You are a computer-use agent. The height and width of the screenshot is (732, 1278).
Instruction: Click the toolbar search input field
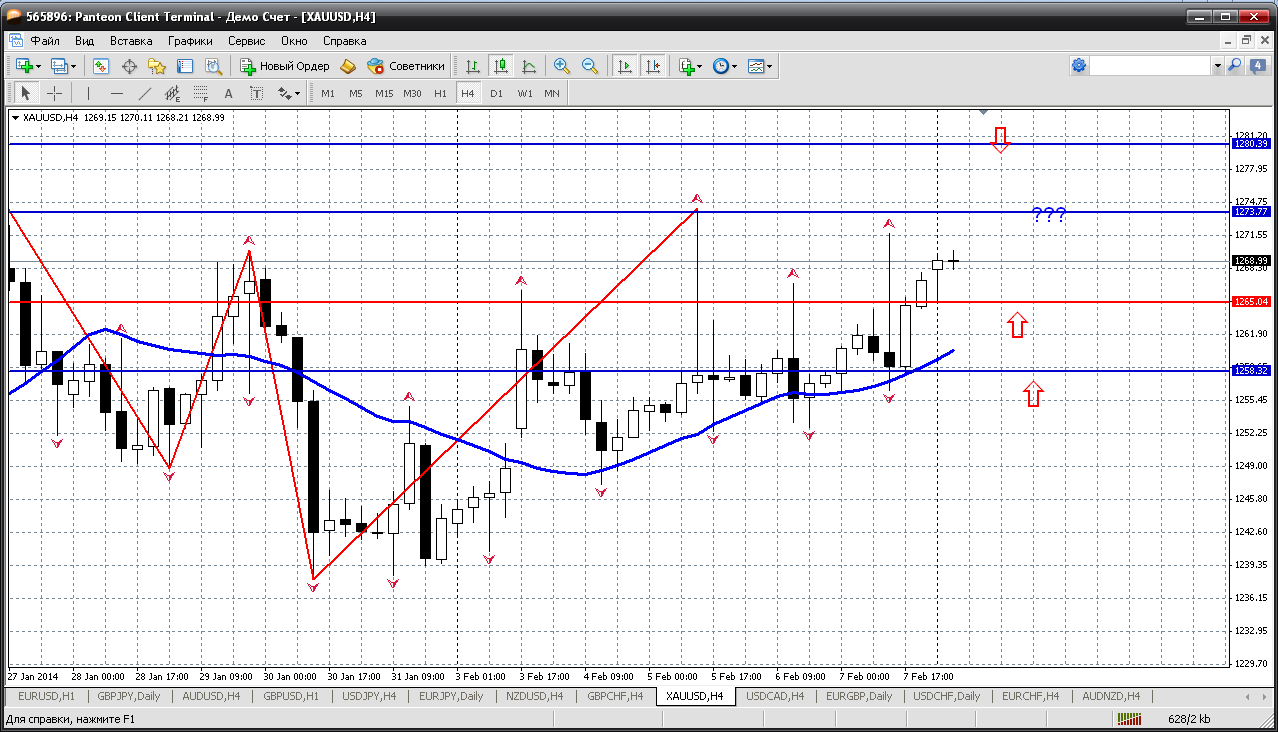click(x=1150, y=65)
